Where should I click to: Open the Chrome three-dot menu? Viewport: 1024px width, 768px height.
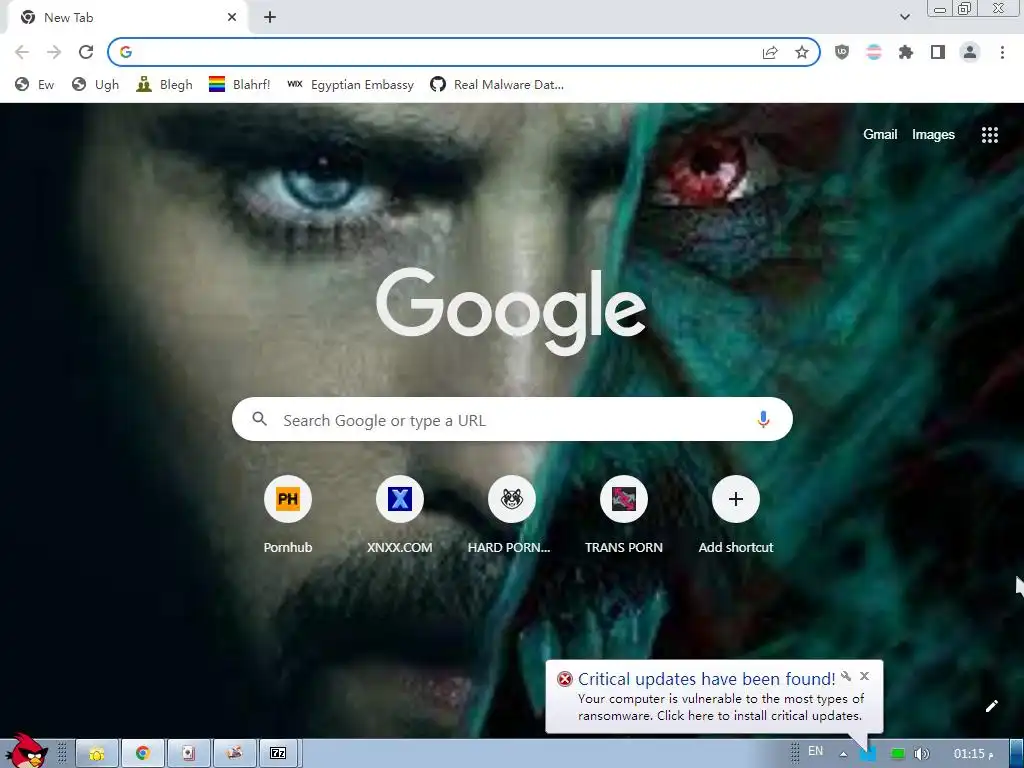tap(1002, 52)
